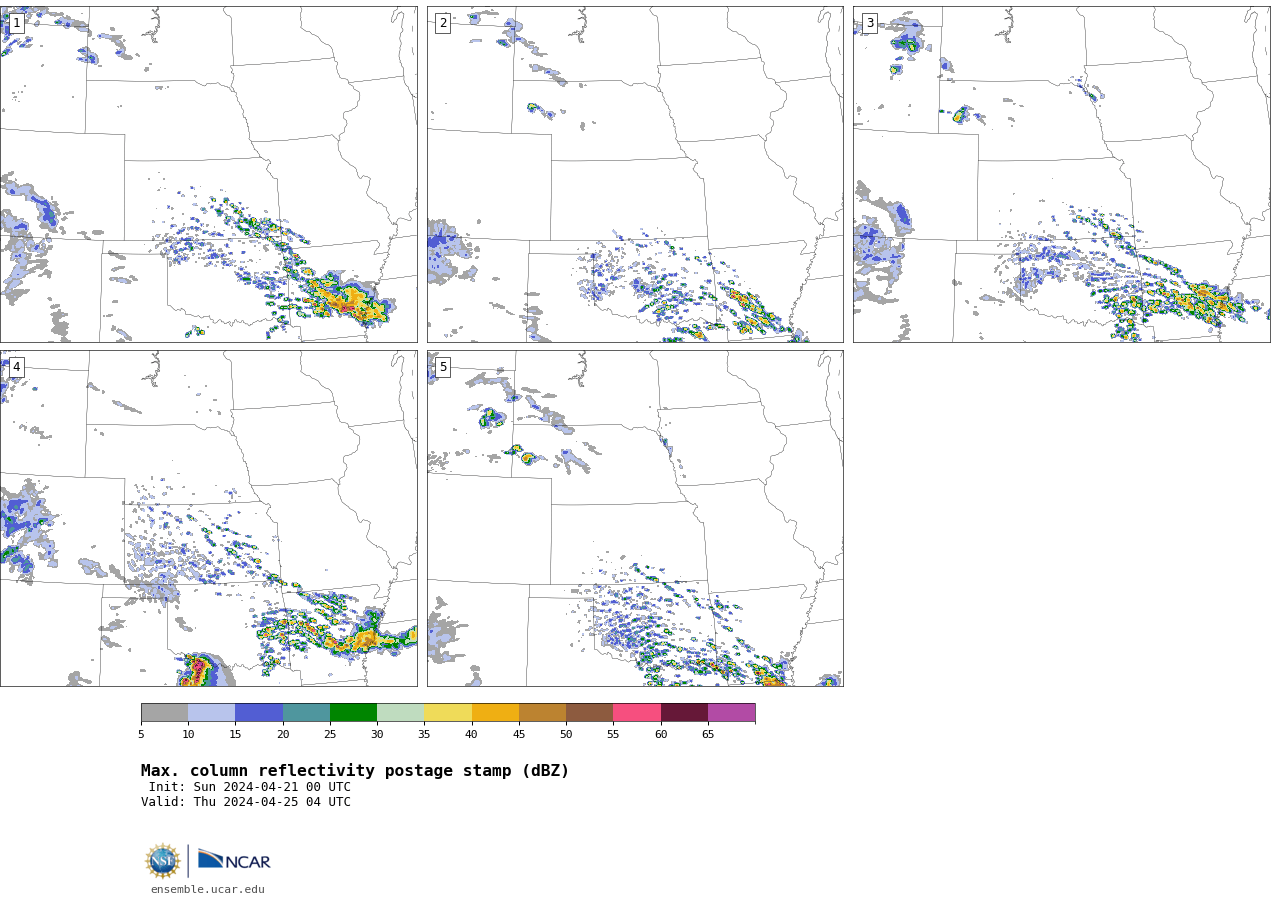Select the brown 50-55 dBZ swatch

pos(589,713)
